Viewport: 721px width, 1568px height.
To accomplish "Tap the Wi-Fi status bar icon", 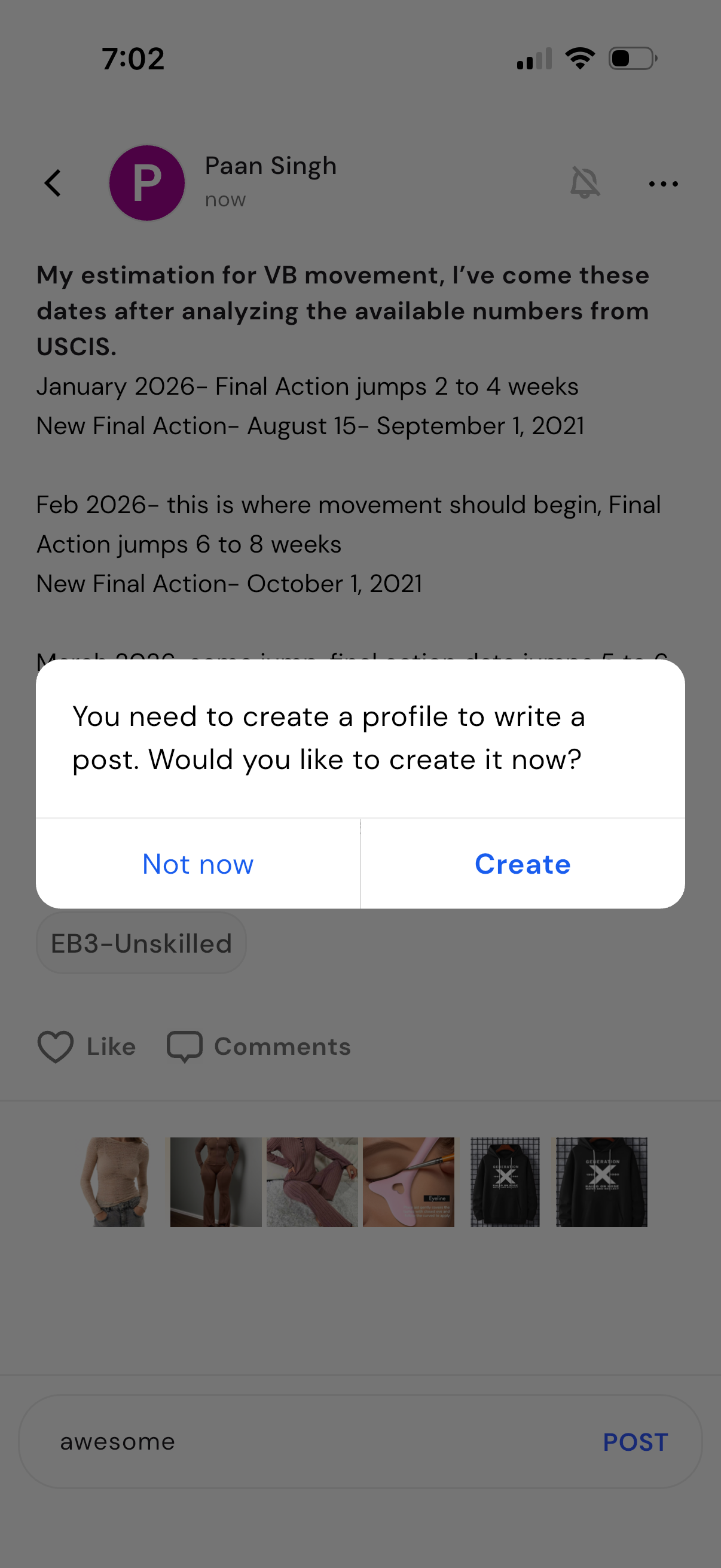I will click(x=580, y=59).
